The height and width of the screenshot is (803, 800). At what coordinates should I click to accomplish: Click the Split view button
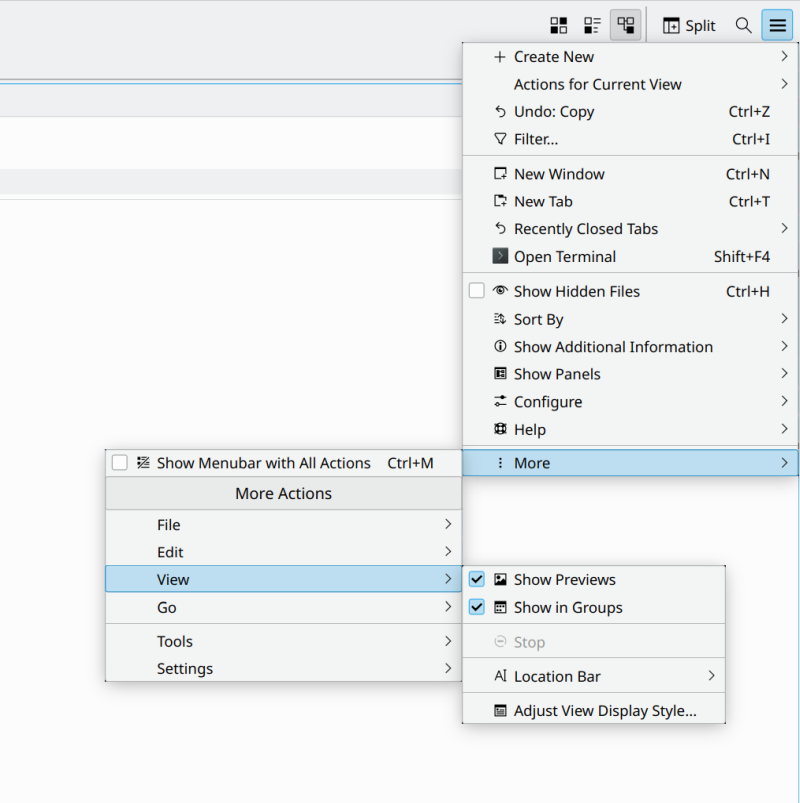(x=688, y=25)
